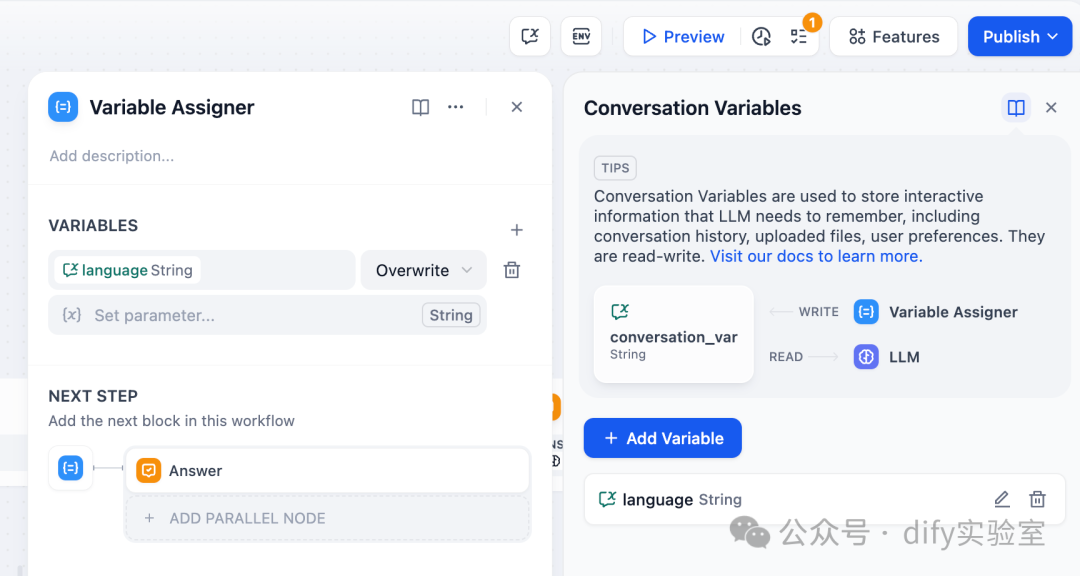This screenshot has height=576, width=1080.
Task: Delete the language variable assignment row
Action: (x=512, y=270)
